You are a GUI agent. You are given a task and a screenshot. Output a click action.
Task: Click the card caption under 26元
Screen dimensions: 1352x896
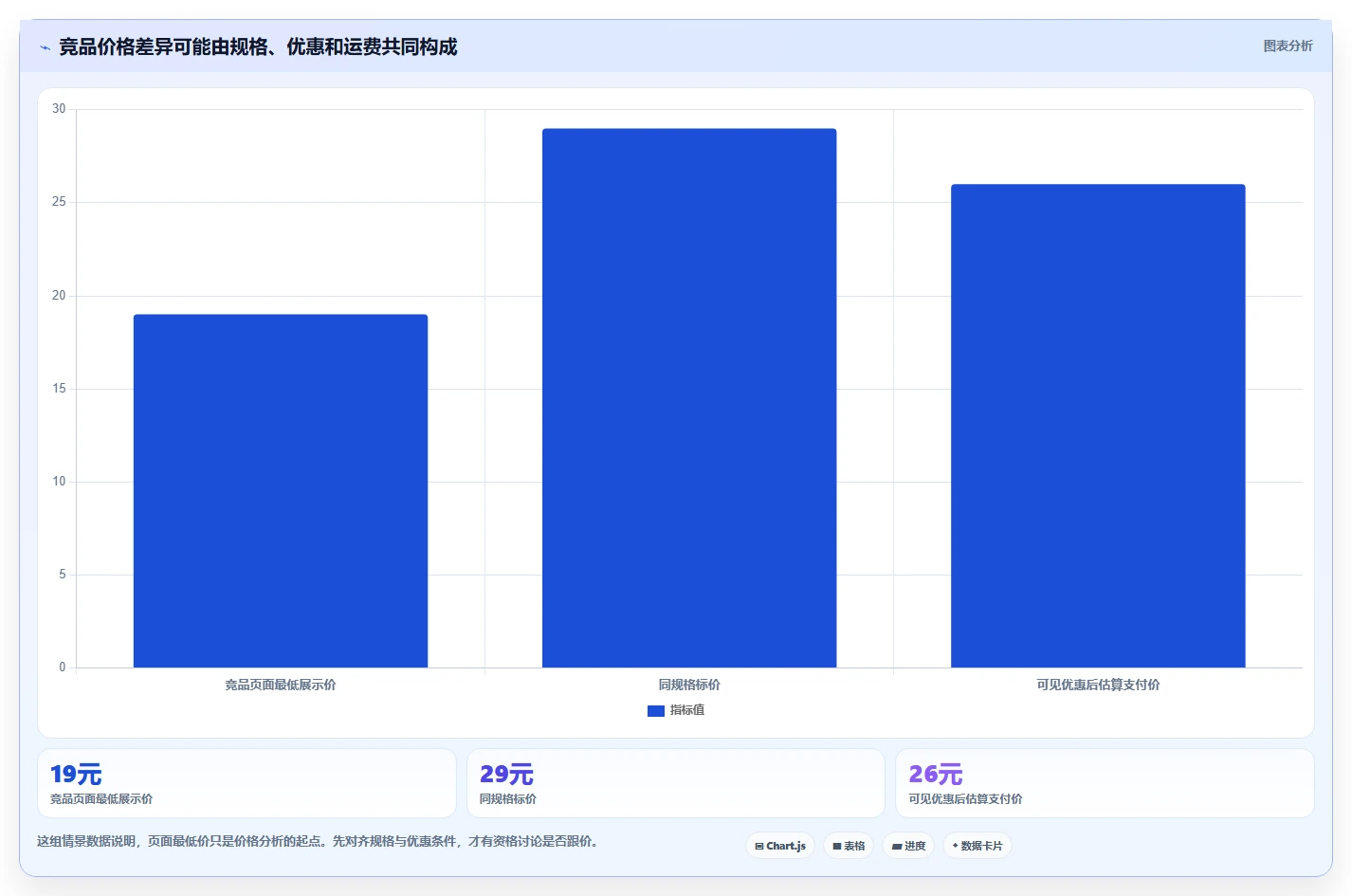click(x=965, y=799)
